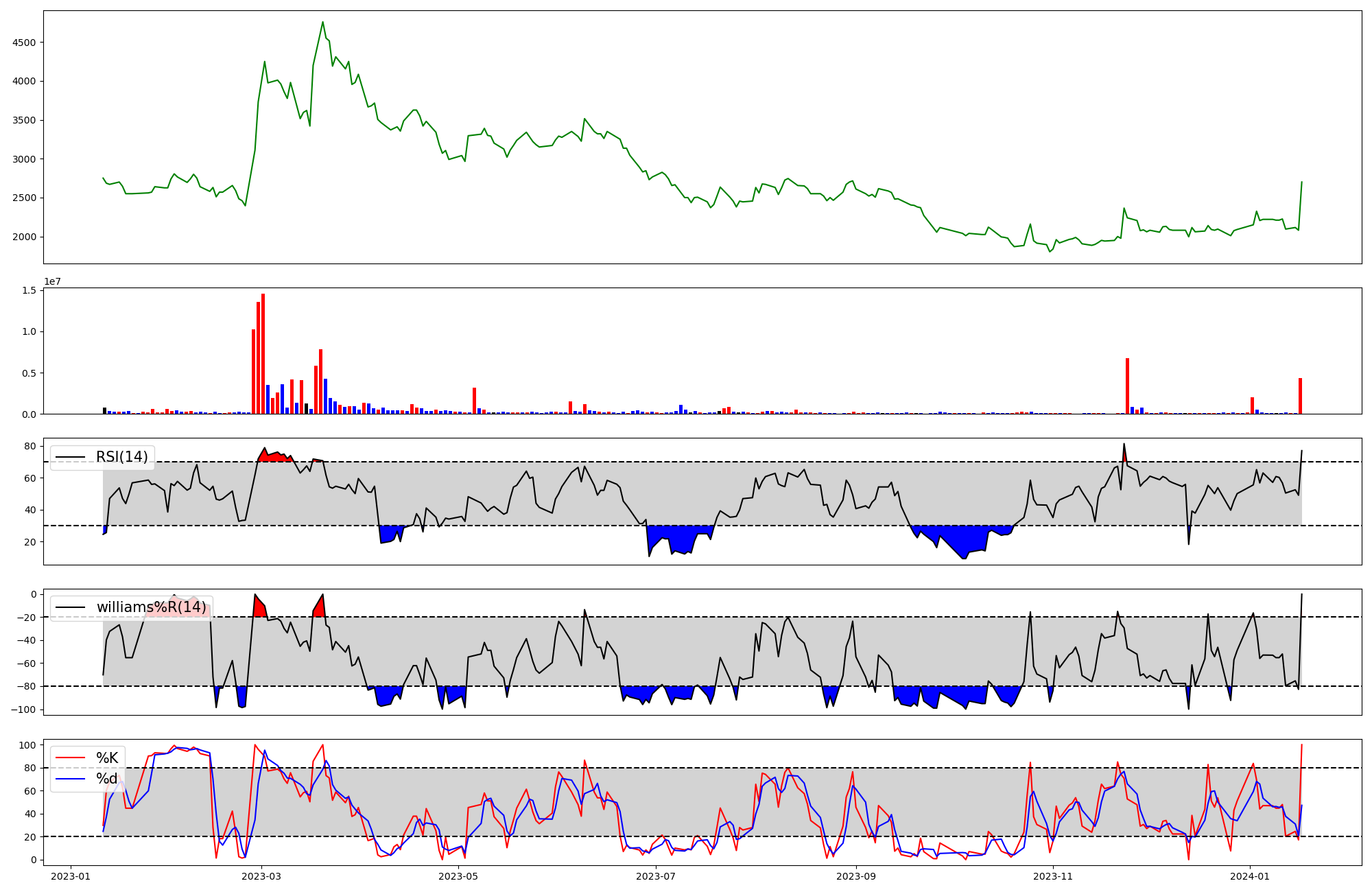Click the 2000 price axis tick label
This screenshot has width=1372, height=892.
pos(25,237)
